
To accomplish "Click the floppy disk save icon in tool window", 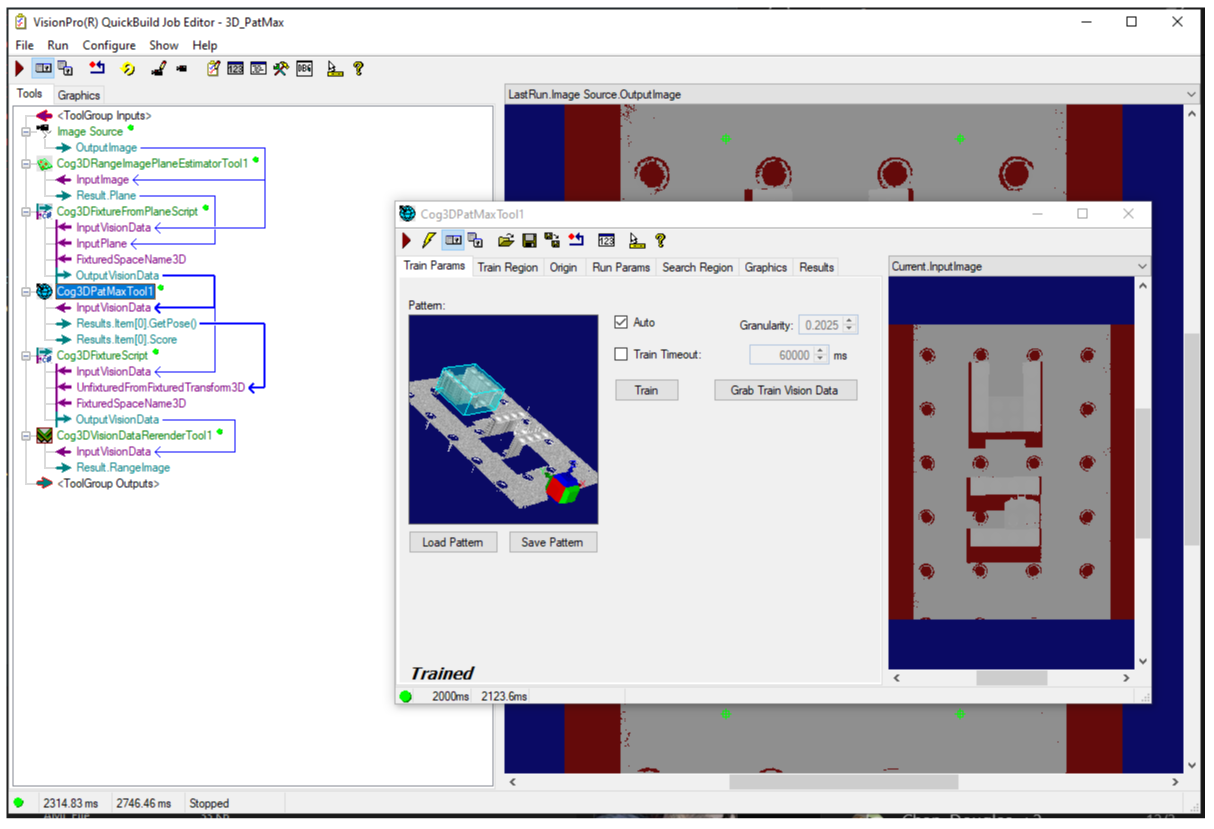I will tap(529, 241).
